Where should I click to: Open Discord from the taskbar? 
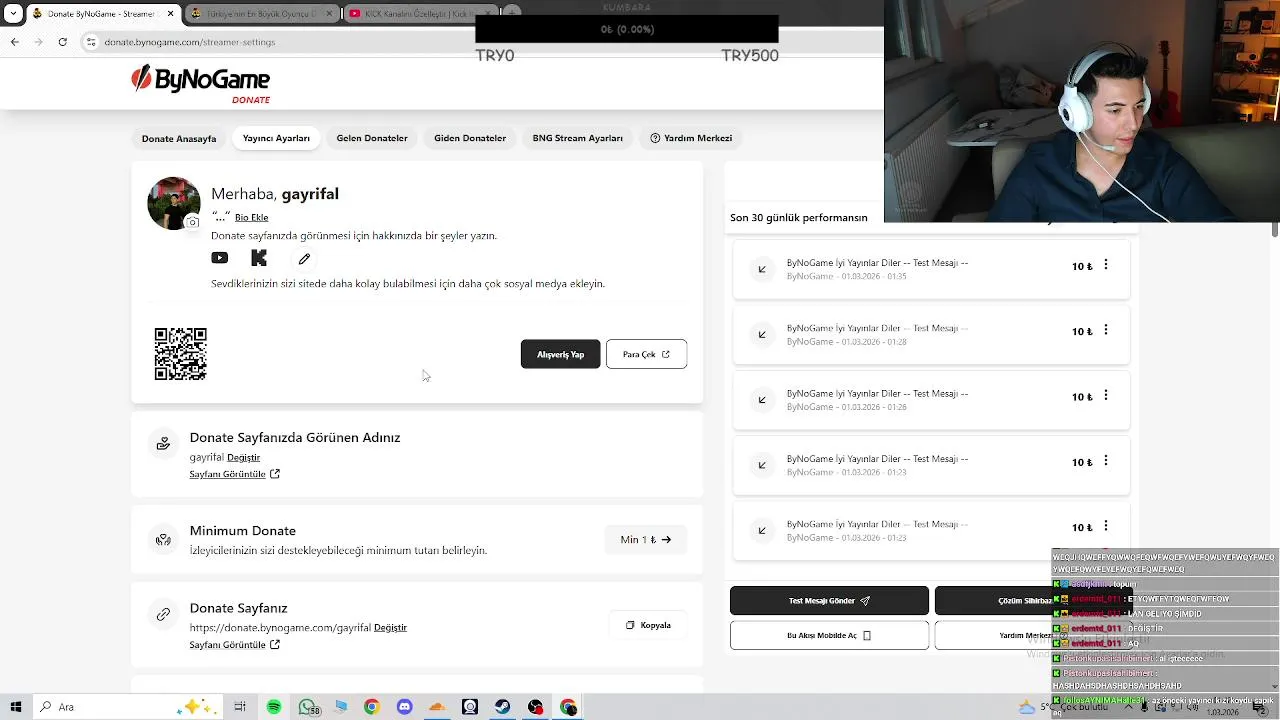pos(404,707)
